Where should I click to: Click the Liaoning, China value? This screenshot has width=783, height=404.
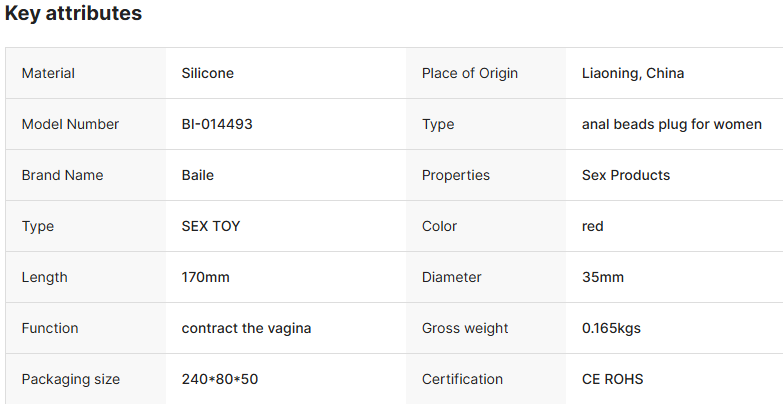point(633,73)
